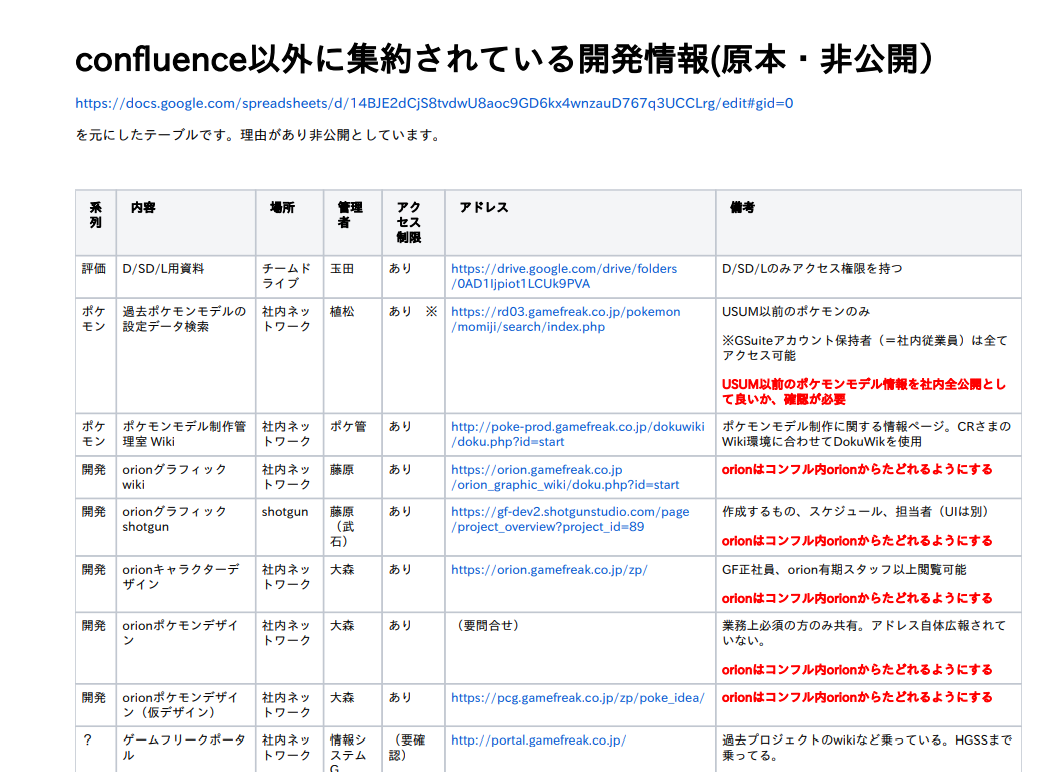The width and height of the screenshot is (1064, 772).
Task: Open the Google Sheets spreadsheet link
Action: point(434,103)
